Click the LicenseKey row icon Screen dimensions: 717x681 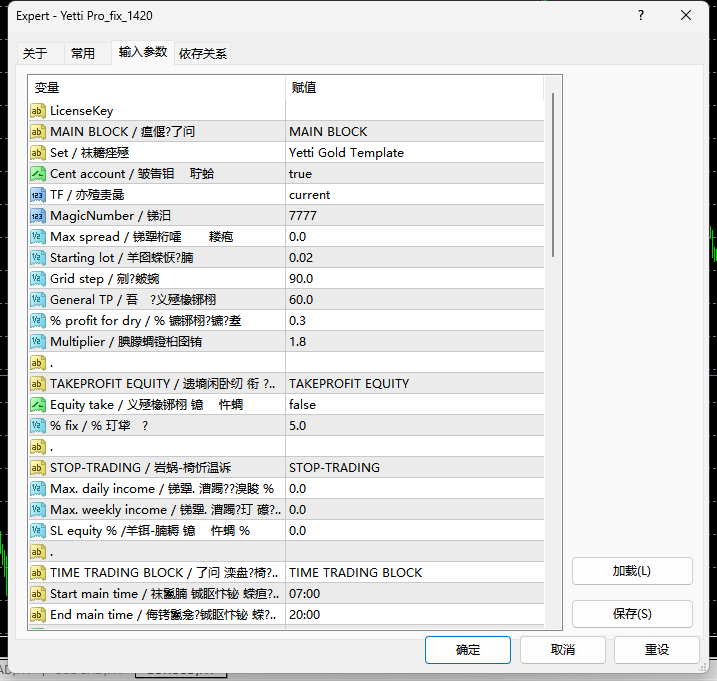(x=38, y=111)
